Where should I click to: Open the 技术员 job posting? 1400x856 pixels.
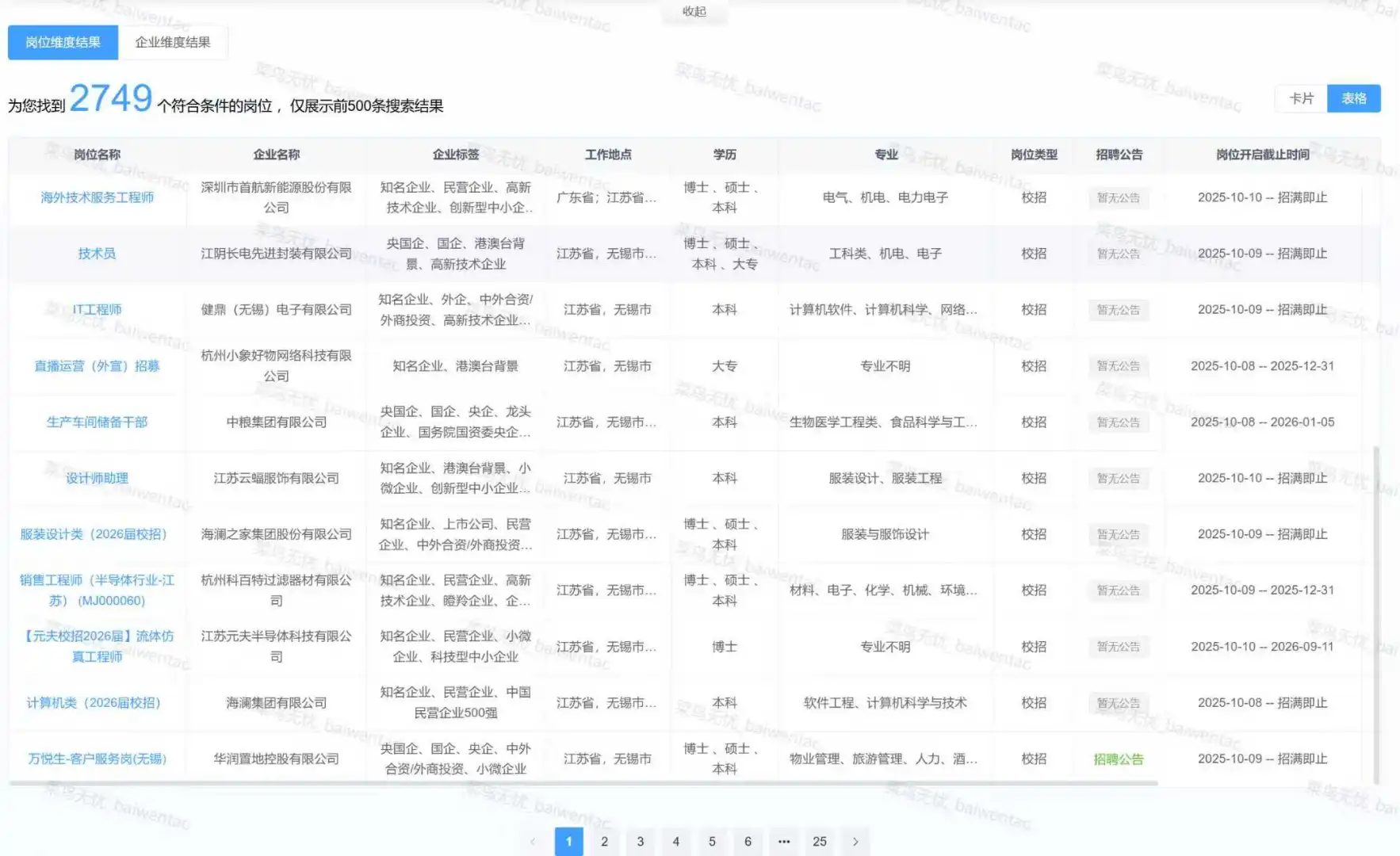(96, 254)
